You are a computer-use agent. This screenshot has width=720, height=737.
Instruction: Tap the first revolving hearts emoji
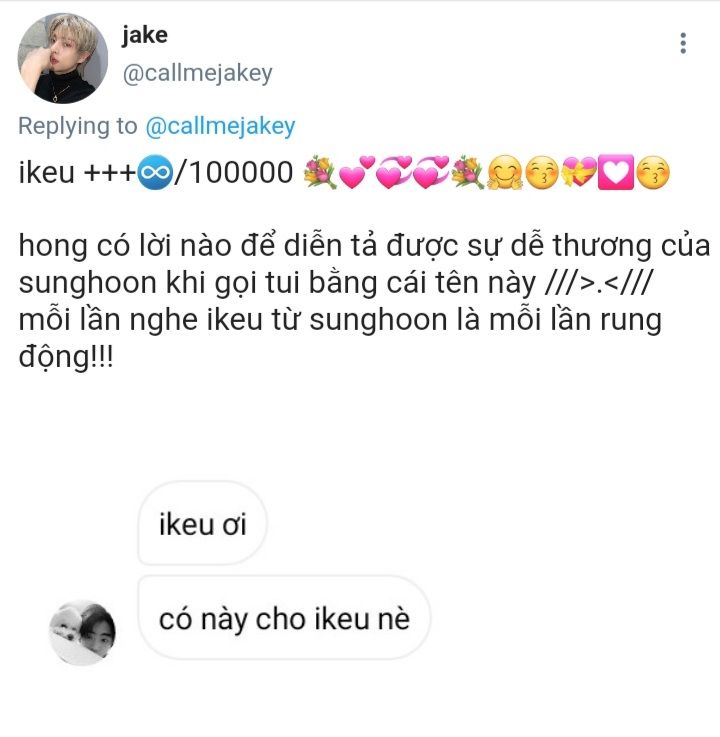(394, 172)
